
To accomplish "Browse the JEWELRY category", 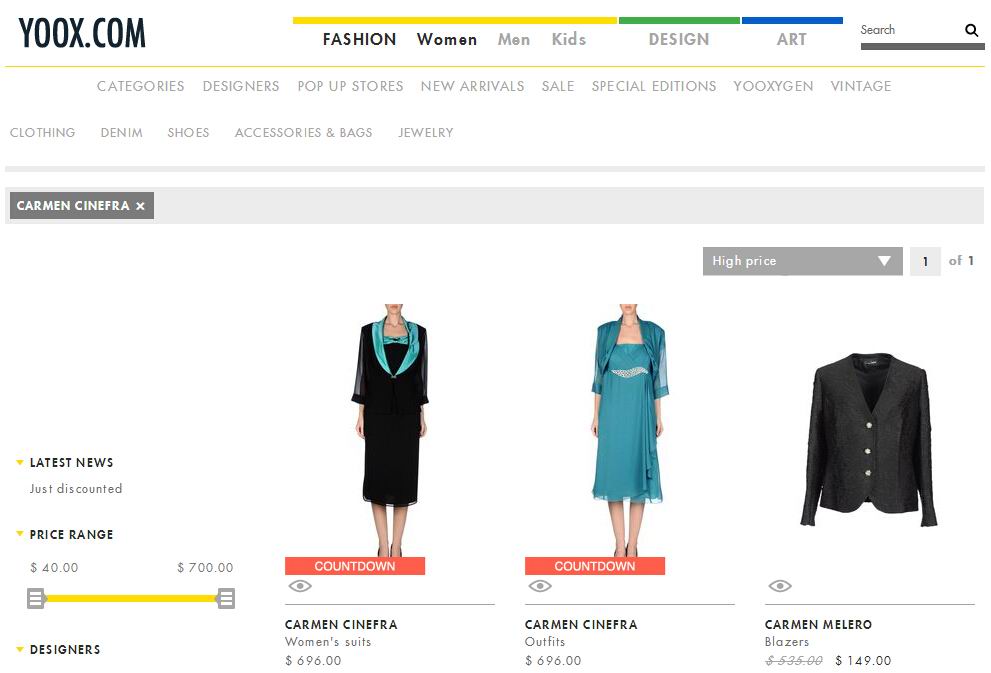I will tap(425, 133).
